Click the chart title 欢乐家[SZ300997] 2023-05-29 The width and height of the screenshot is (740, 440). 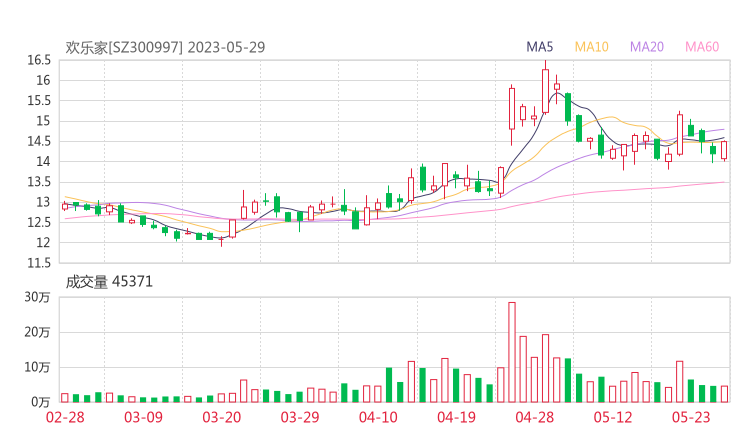[165, 47]
